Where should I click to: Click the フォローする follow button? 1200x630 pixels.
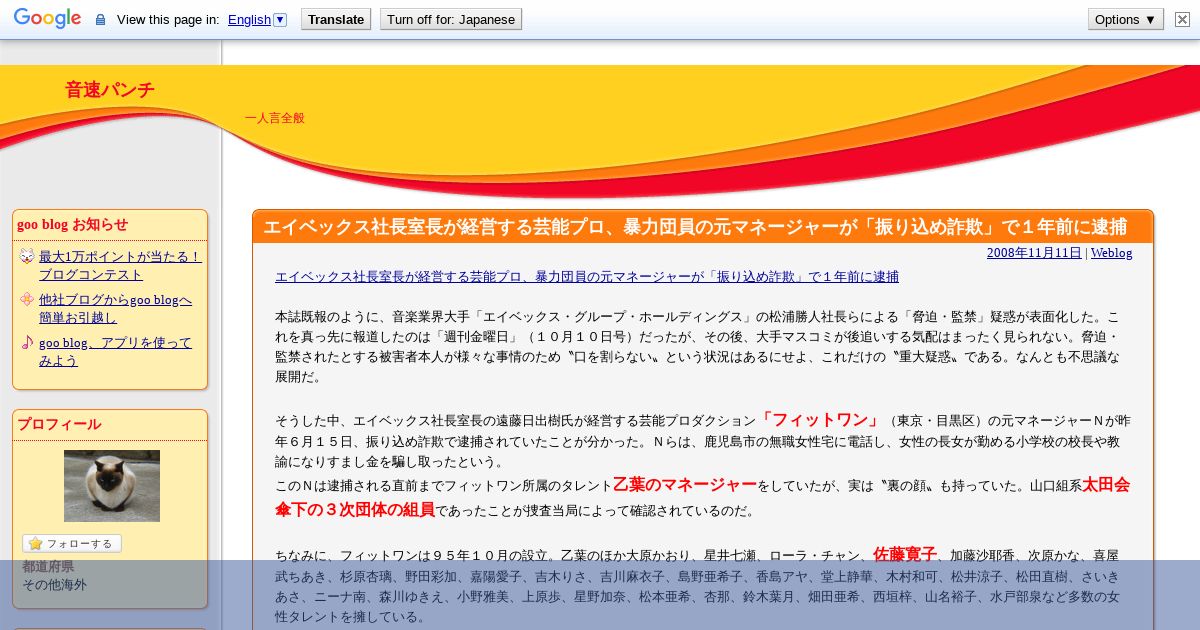tap(72, 543)
